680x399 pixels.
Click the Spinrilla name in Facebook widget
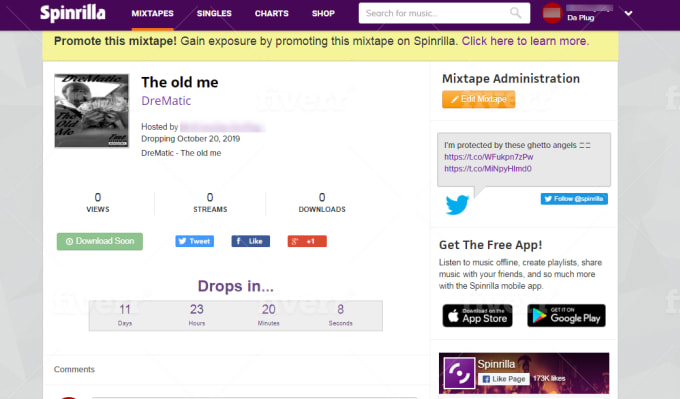(496, 364)
